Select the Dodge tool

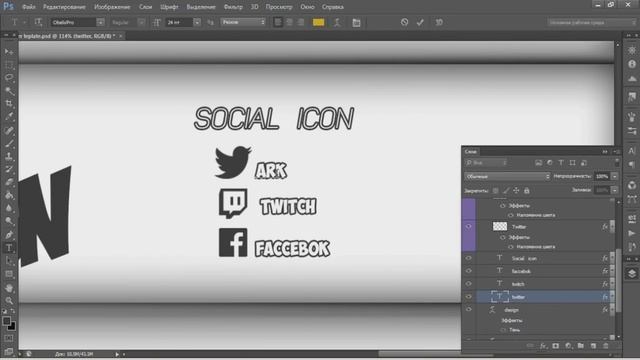tap(9, 222)
